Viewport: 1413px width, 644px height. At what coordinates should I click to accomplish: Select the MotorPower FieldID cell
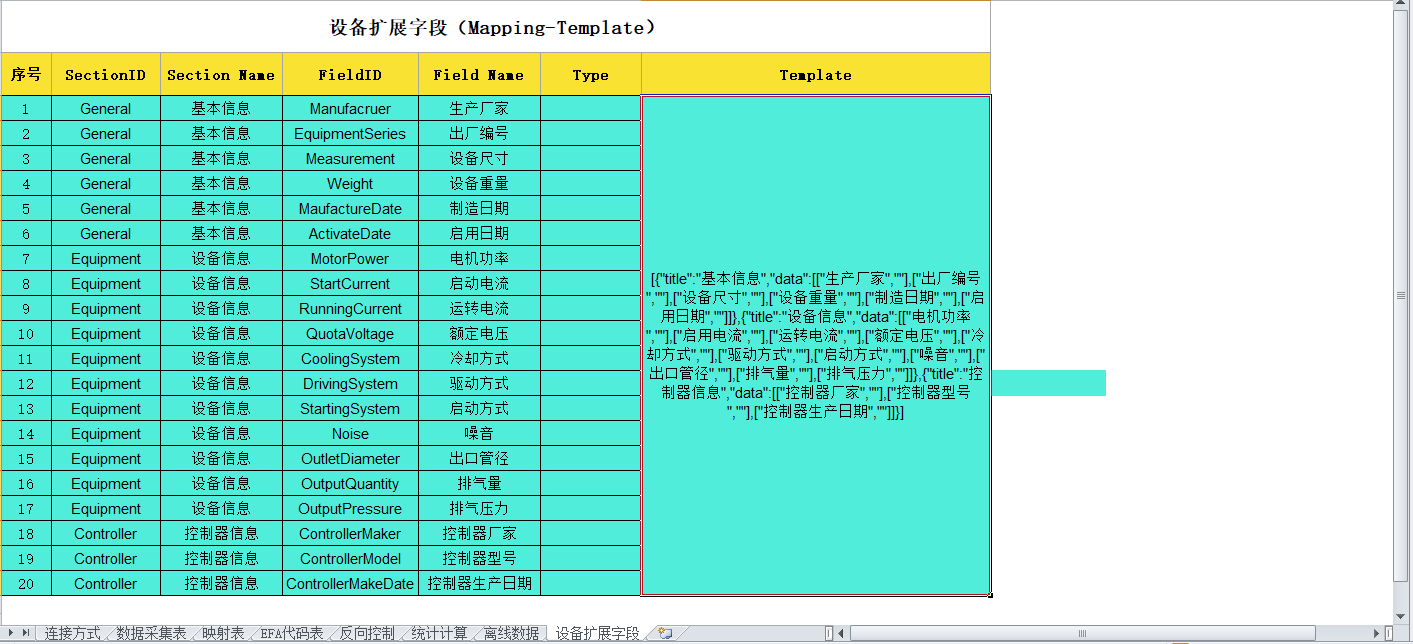350,259
